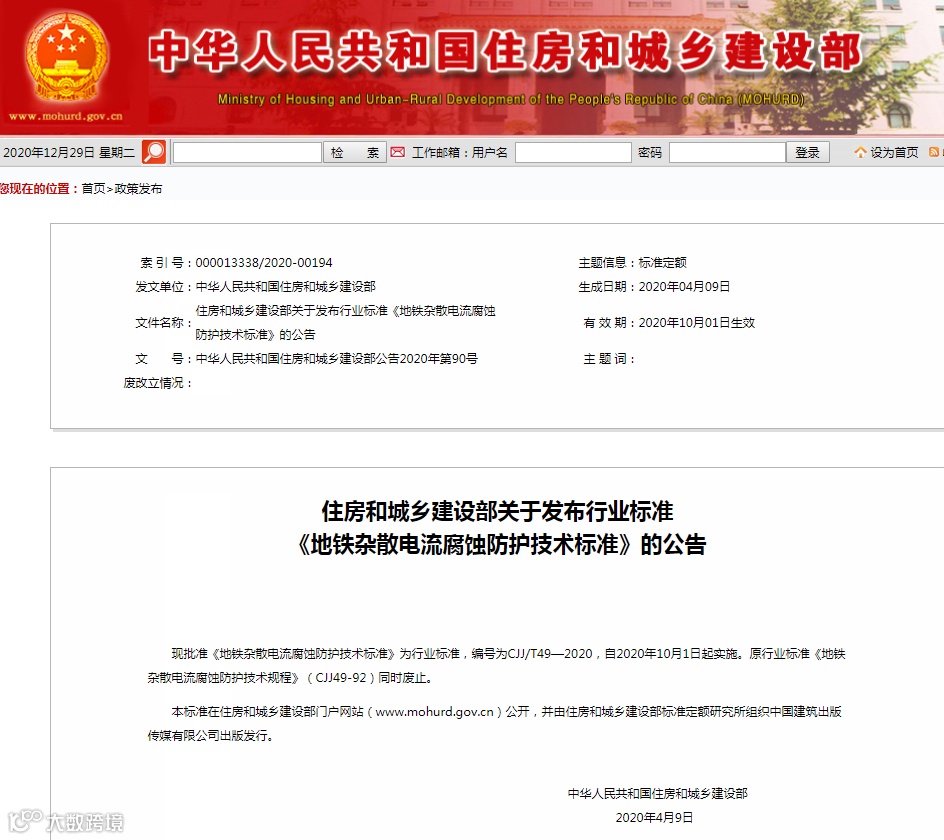Click www.mohurd.gov.cn text under emblem
The image size is (944, 840).
[66, 116]
